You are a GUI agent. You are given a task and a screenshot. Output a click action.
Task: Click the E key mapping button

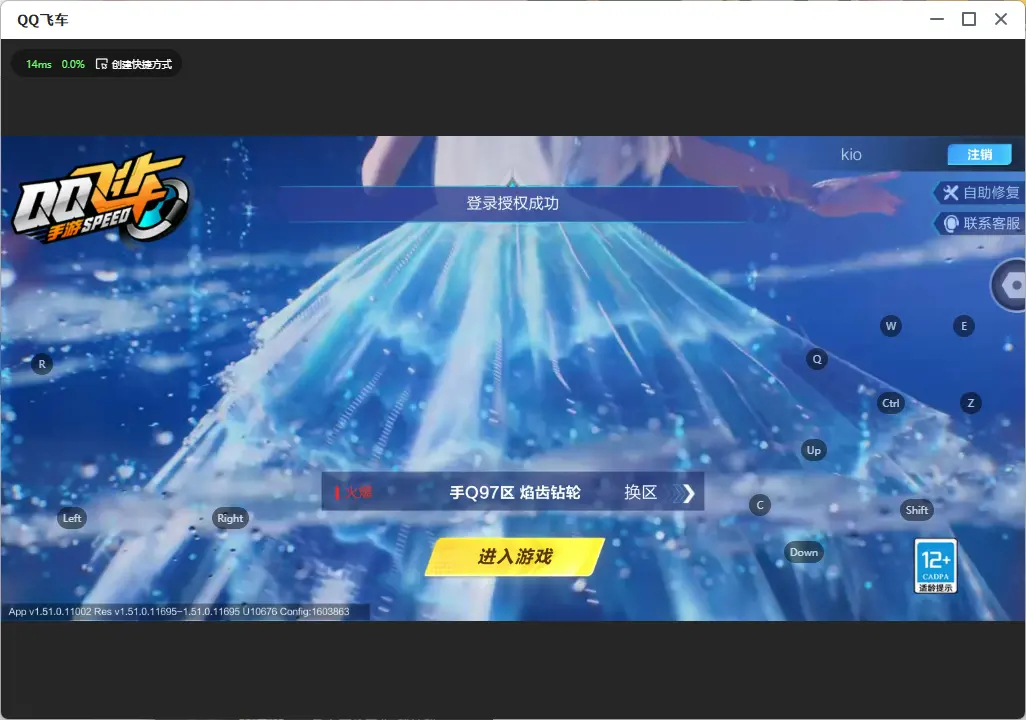[x=963, y=326]
